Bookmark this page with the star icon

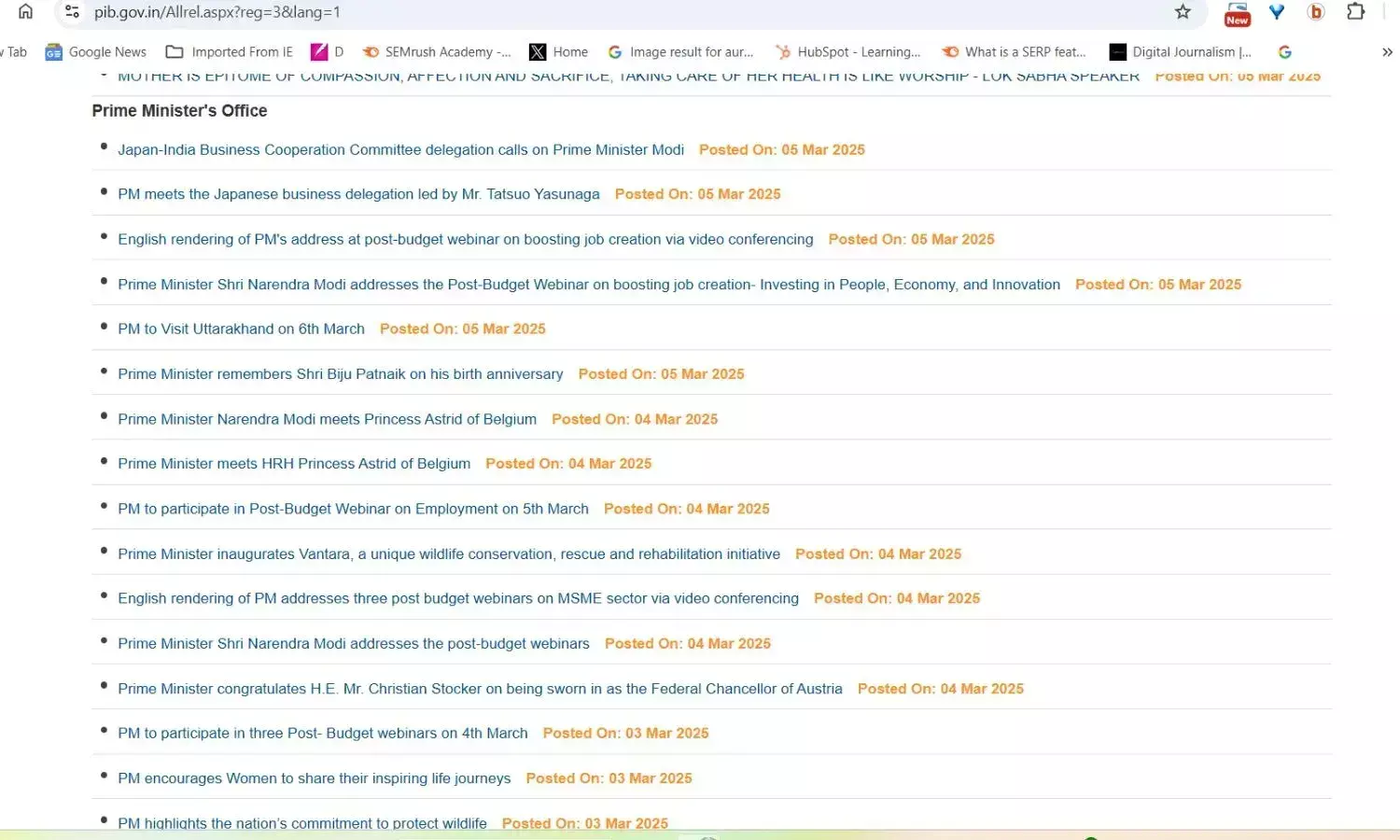1183,12
